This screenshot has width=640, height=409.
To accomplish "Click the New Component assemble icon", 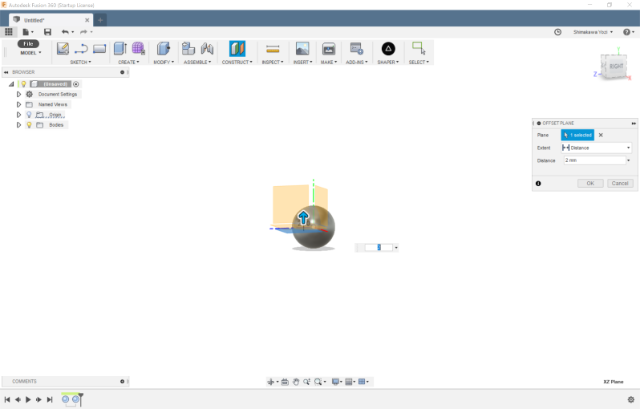I will coord(188,49).
